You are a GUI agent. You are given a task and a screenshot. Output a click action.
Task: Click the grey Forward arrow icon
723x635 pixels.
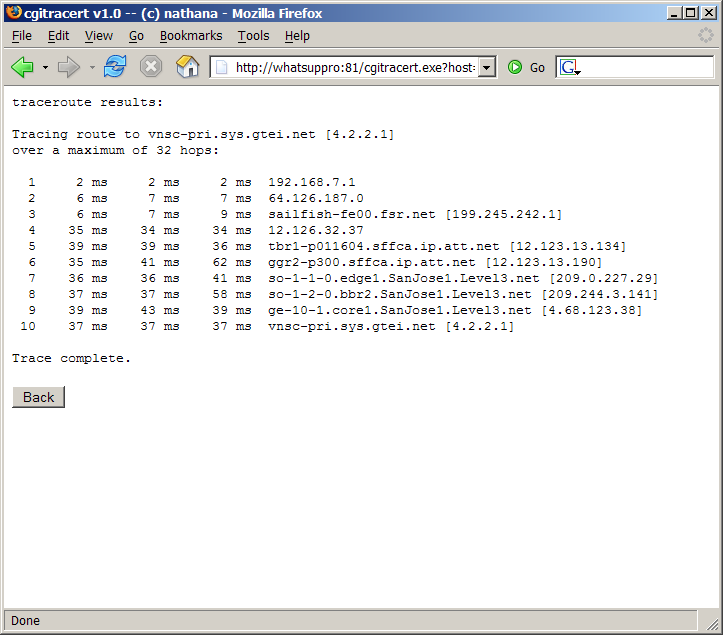[x=68, y=67]
